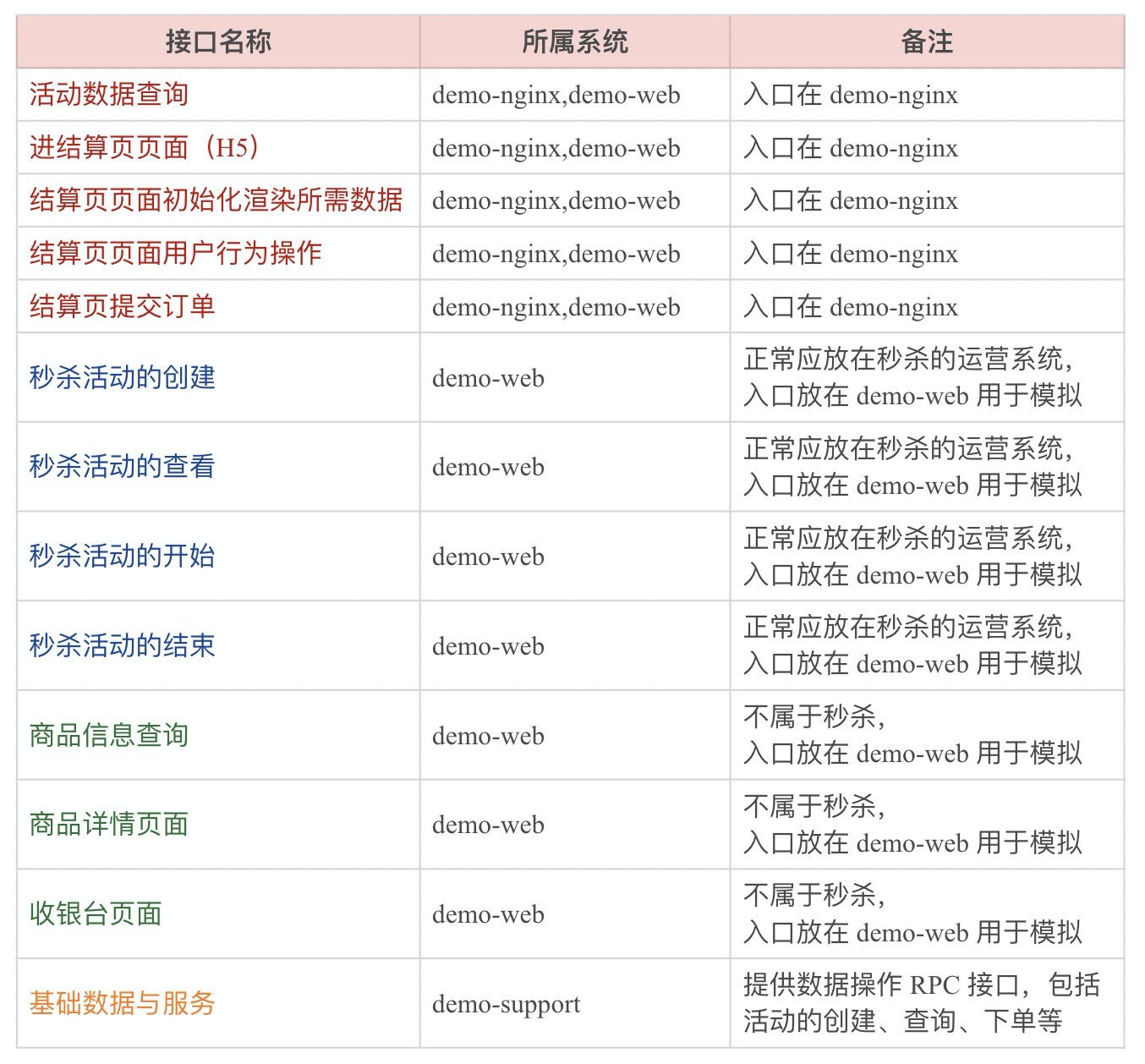This screenshot has width=1145, height=1064.
Task: Click the demo-support system cell
Action: [x=506, y=1004]
